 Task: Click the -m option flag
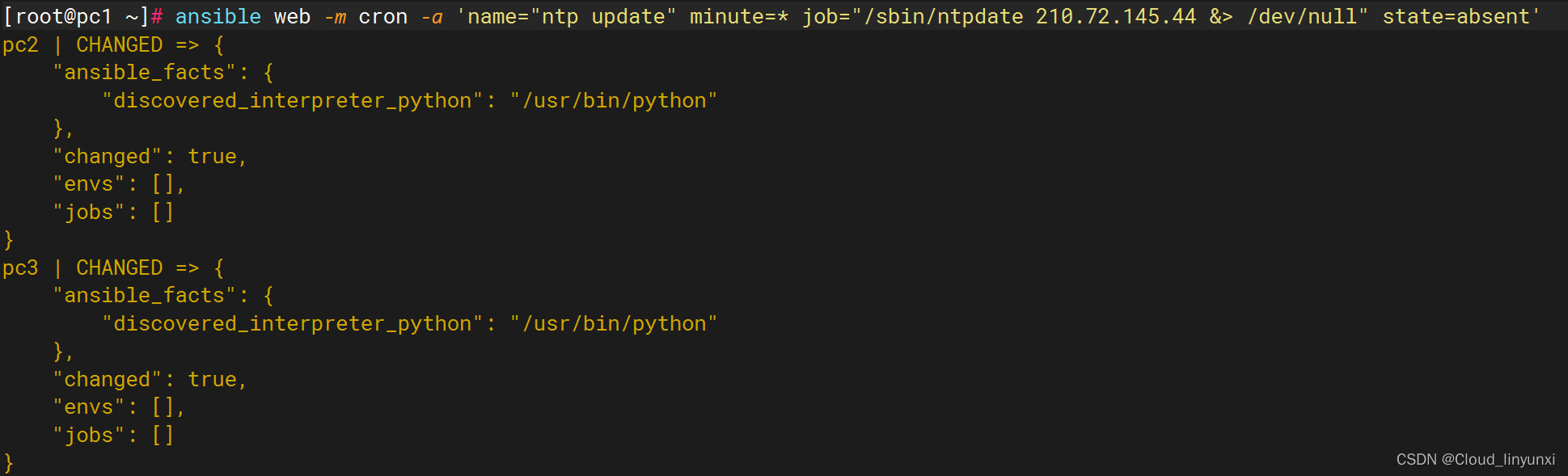pyautogui.click(x=336, y=16)
